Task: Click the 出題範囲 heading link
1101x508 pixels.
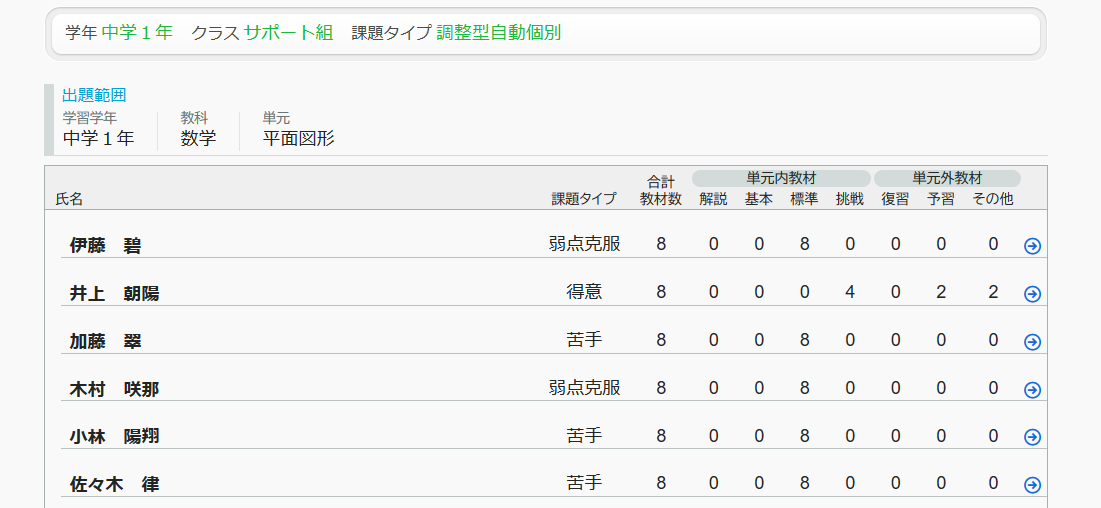Action: pos(94,95)
